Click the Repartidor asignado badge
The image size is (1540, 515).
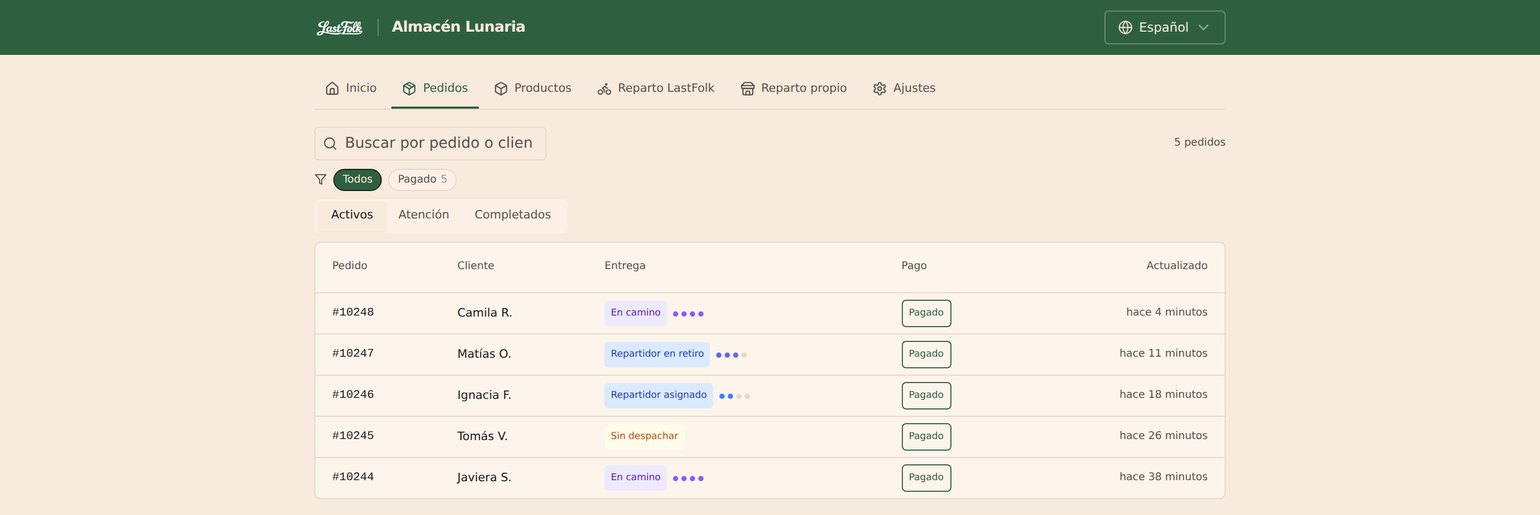658,395
